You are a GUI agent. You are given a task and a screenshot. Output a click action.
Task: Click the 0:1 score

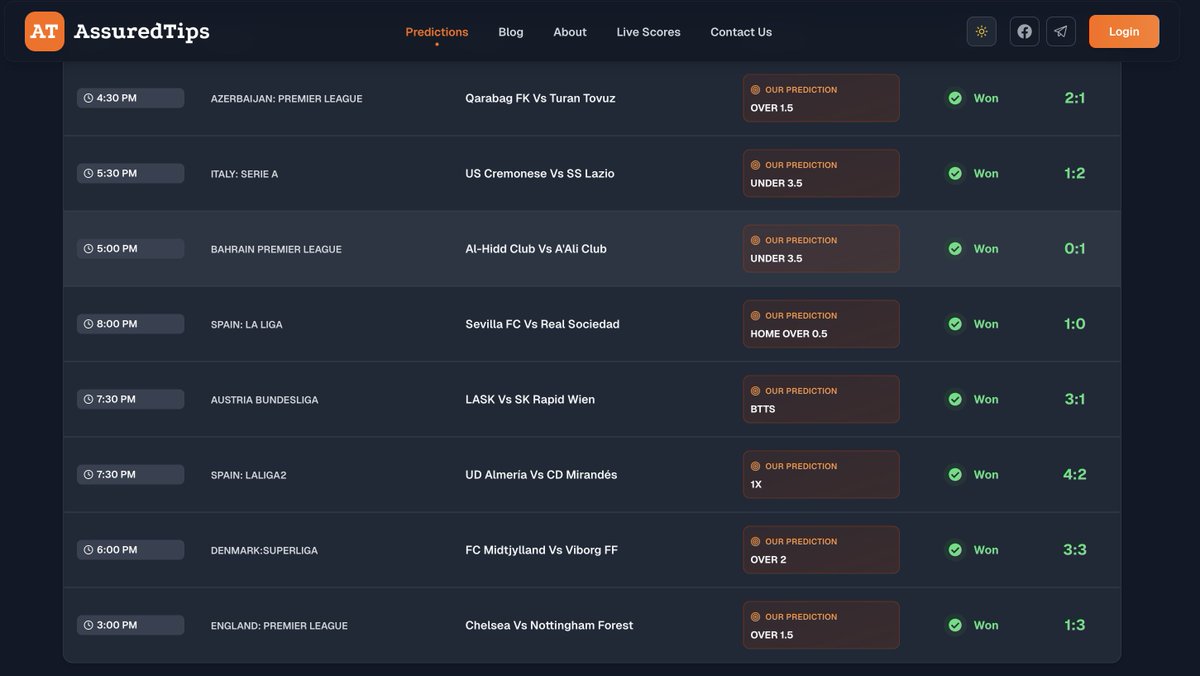1075,248
